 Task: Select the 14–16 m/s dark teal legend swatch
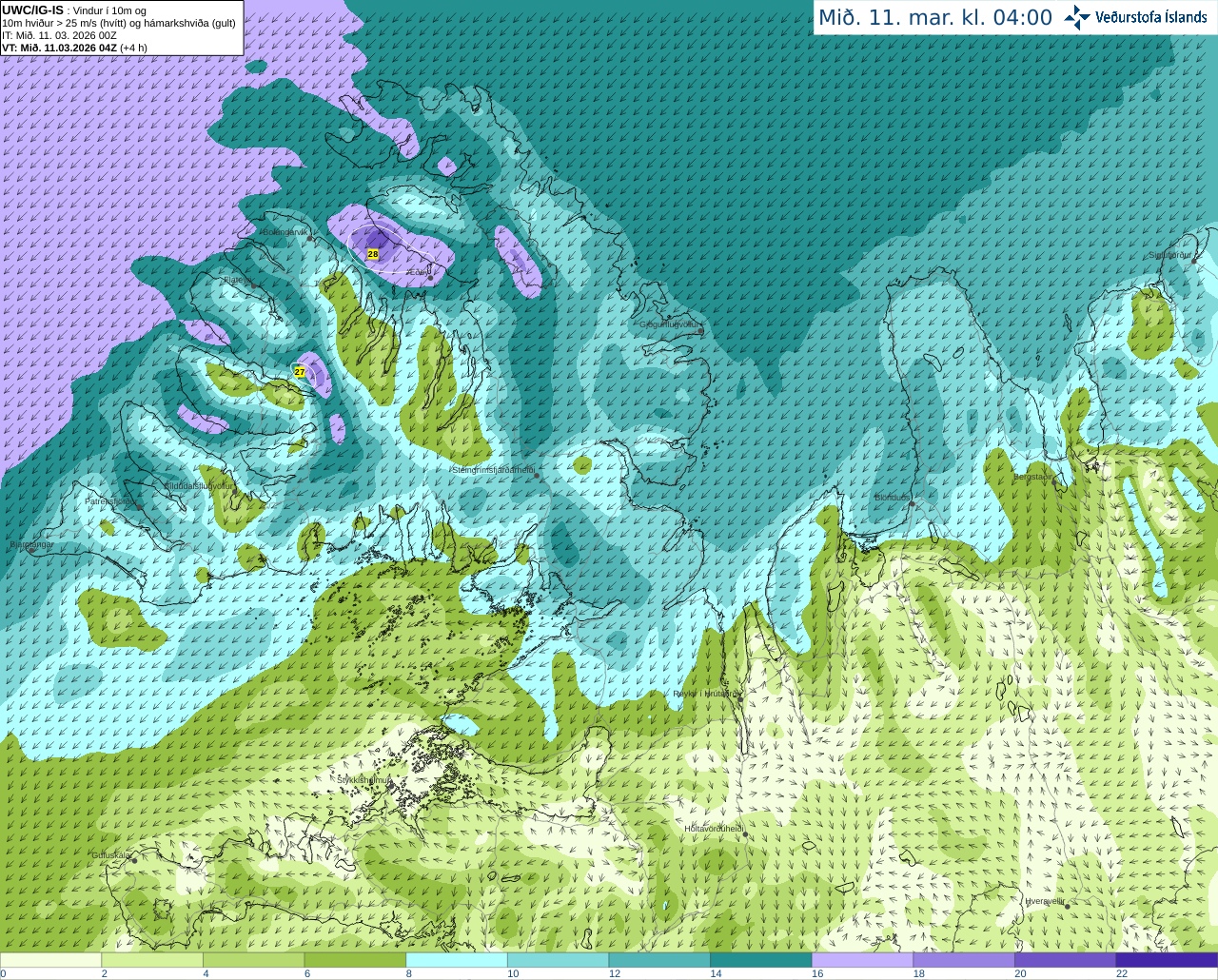pos(761,960)
